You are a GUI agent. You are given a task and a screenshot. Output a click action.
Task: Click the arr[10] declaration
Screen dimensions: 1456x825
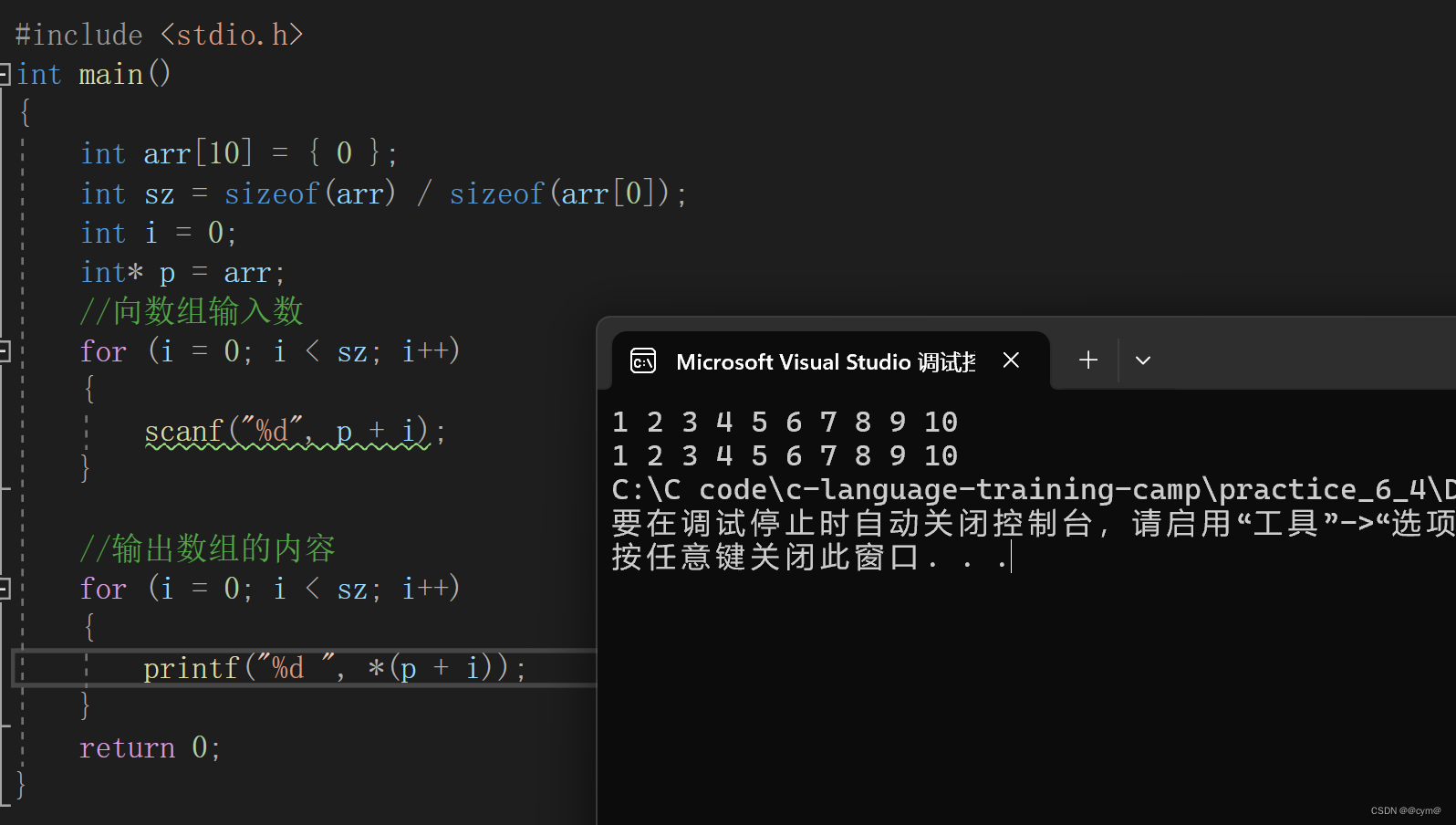tap(198, 153)
